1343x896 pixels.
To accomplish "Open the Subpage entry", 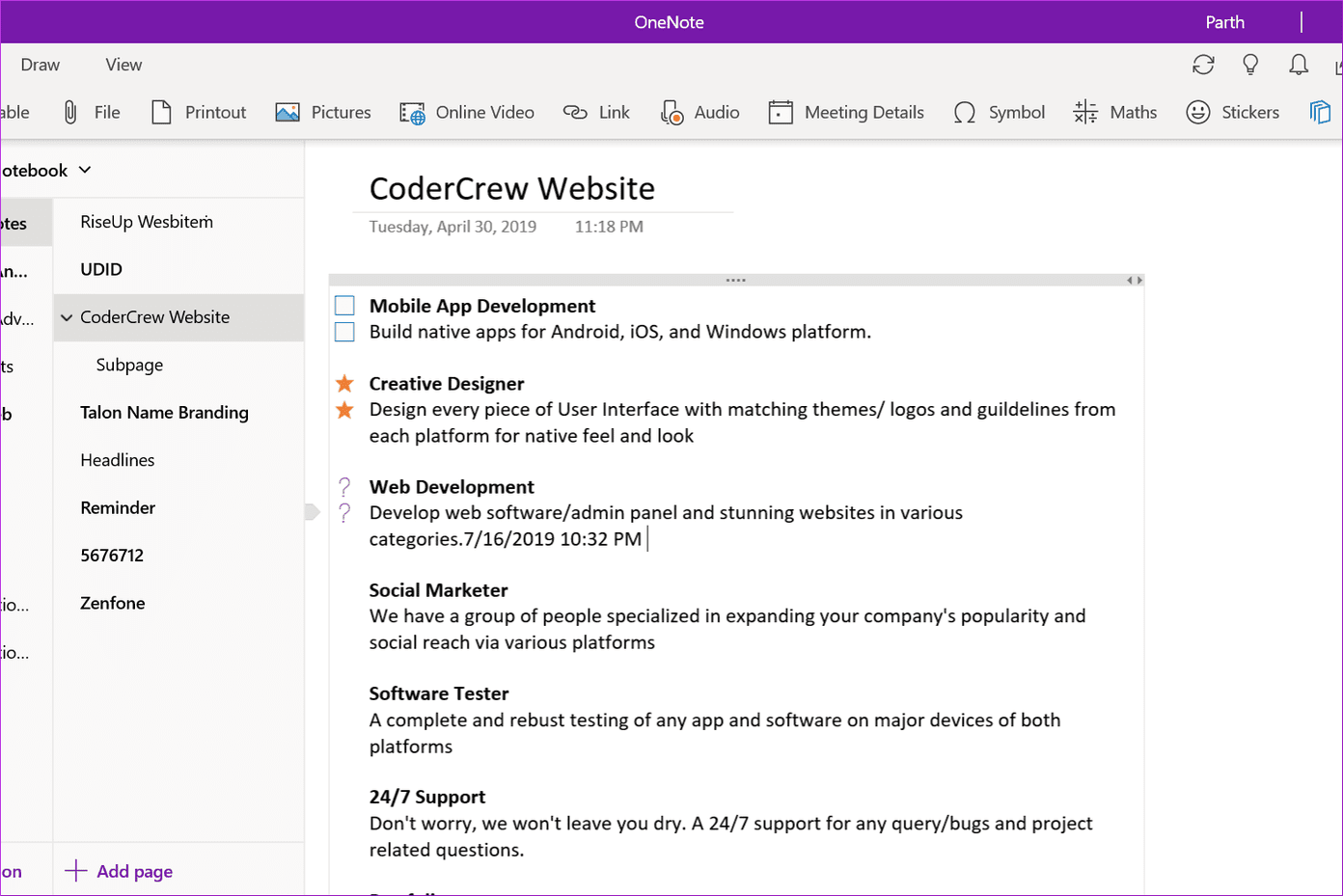I will (x=179, y=365).
